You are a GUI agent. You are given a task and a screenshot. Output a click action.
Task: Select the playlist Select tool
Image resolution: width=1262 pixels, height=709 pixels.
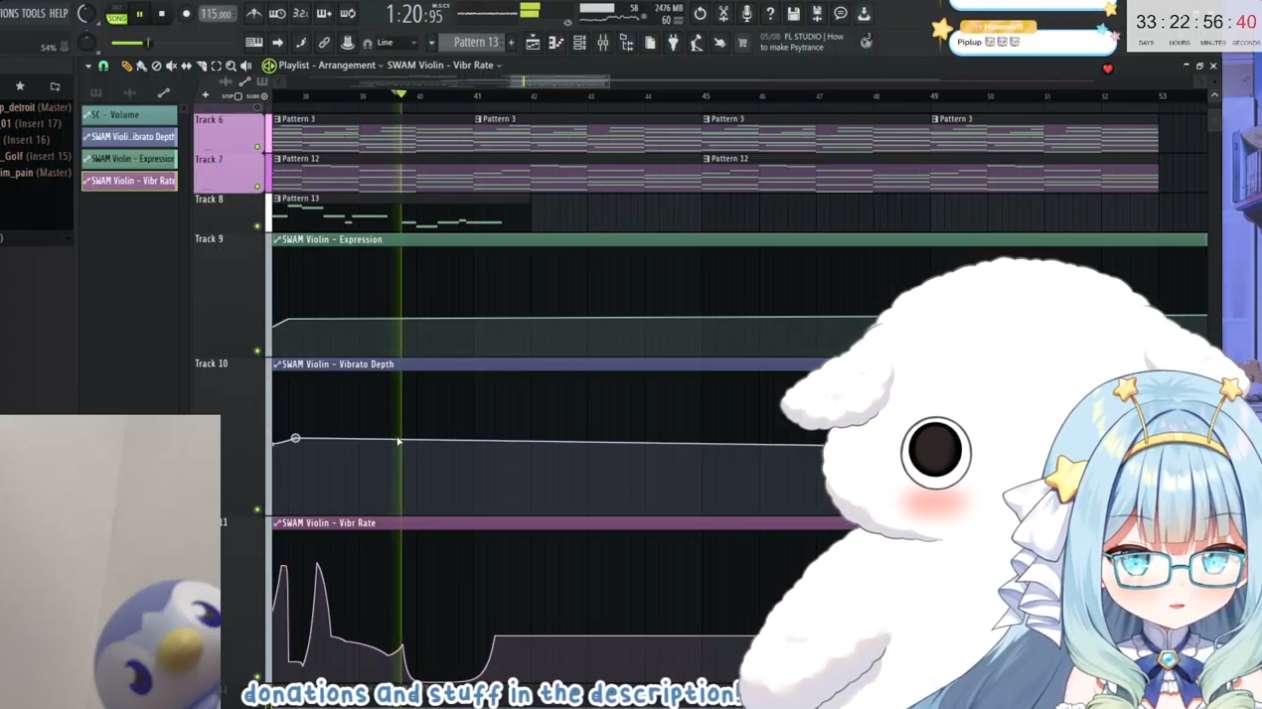216,66
